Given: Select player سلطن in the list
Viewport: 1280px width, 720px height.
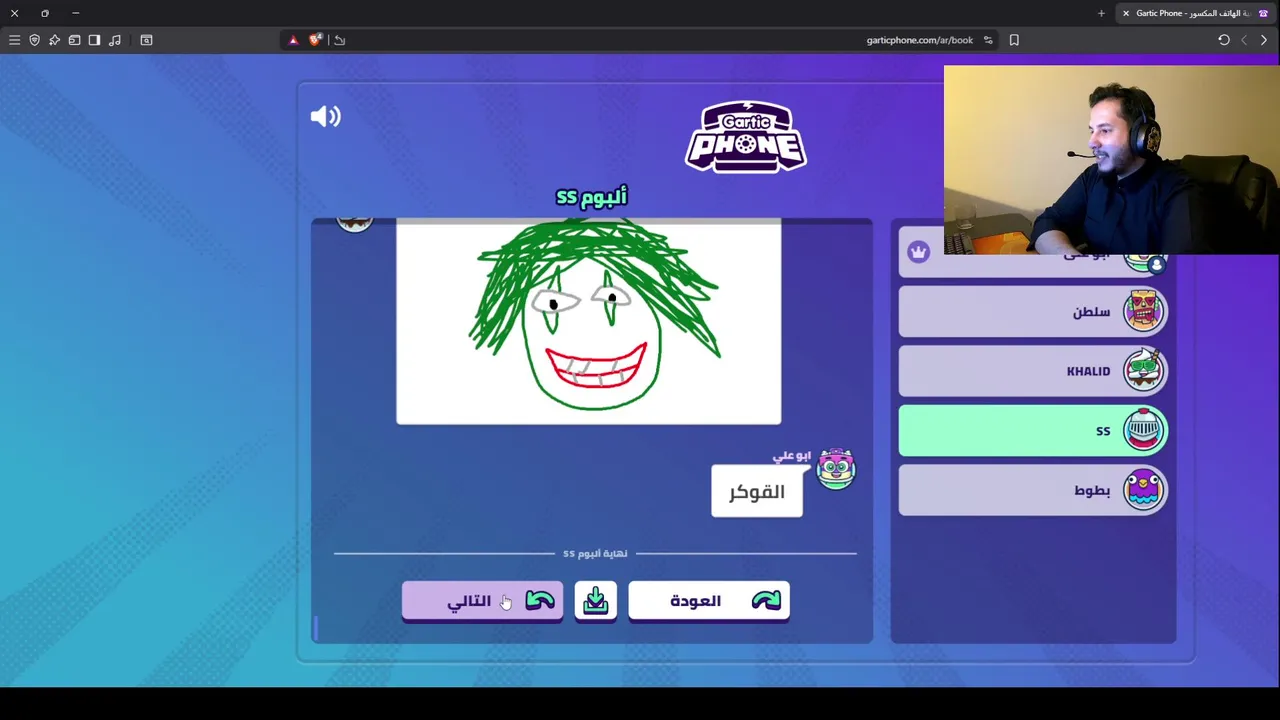Looking at the screenshot, I should (1033, 312).
